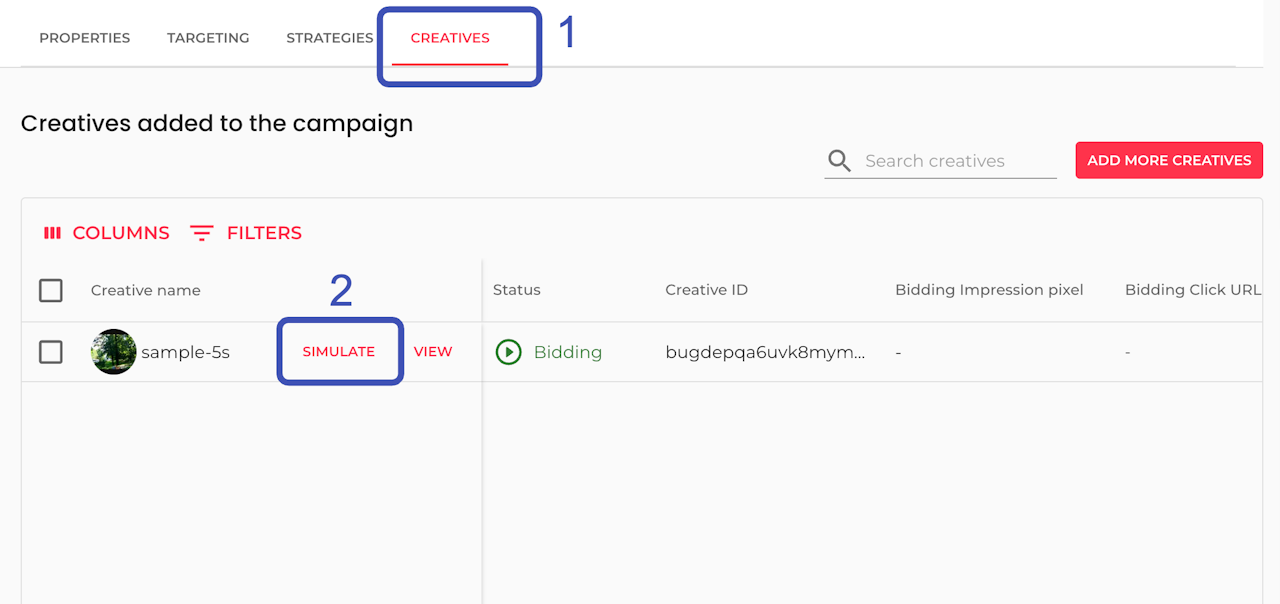Image resolution: width=1280 pixels, height=604 pixels.
Task: Sort by Creative name column header
Action: pyautogui.click(x=146, y=290)
